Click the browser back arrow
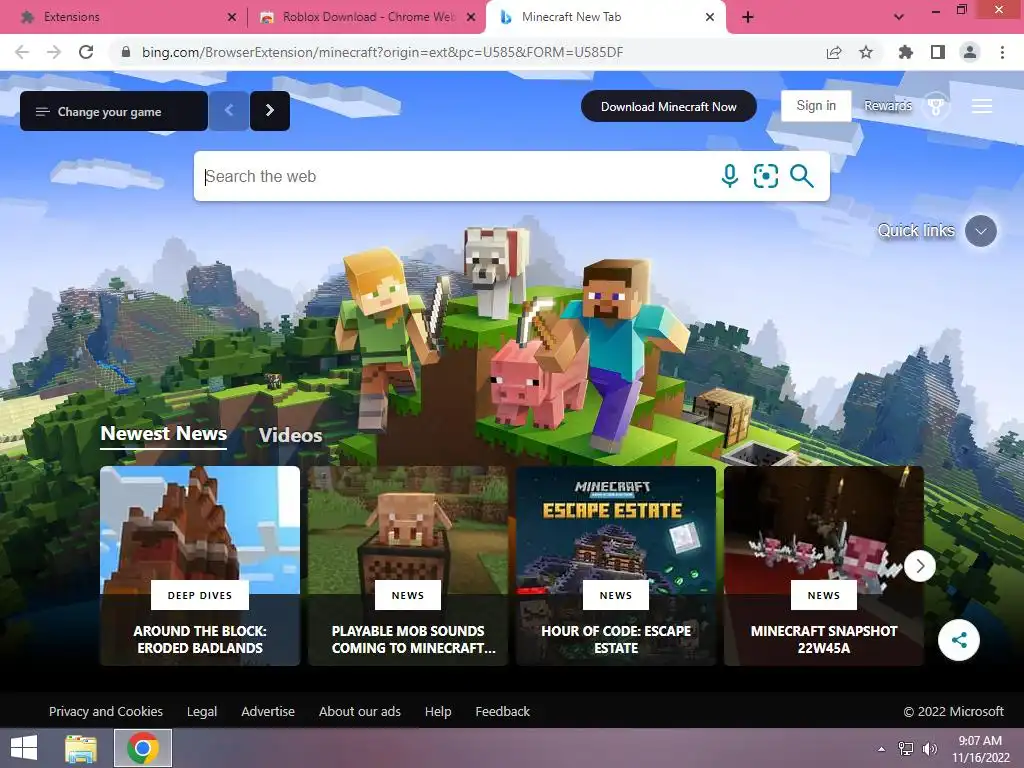Screen dimensions: 1024x768 pyautogui.click(x=22, y=52)
